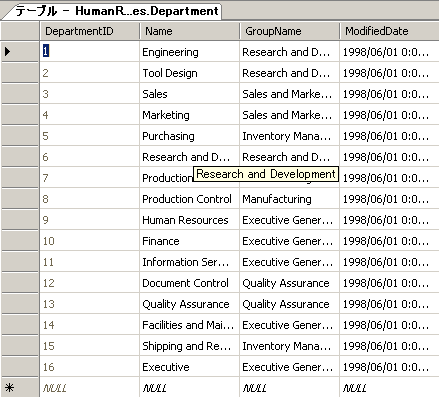The height and width of the screenshot is (397, 439).
Task: Click the NULL DepartmentID cell in new row
Action: (89, 387)
